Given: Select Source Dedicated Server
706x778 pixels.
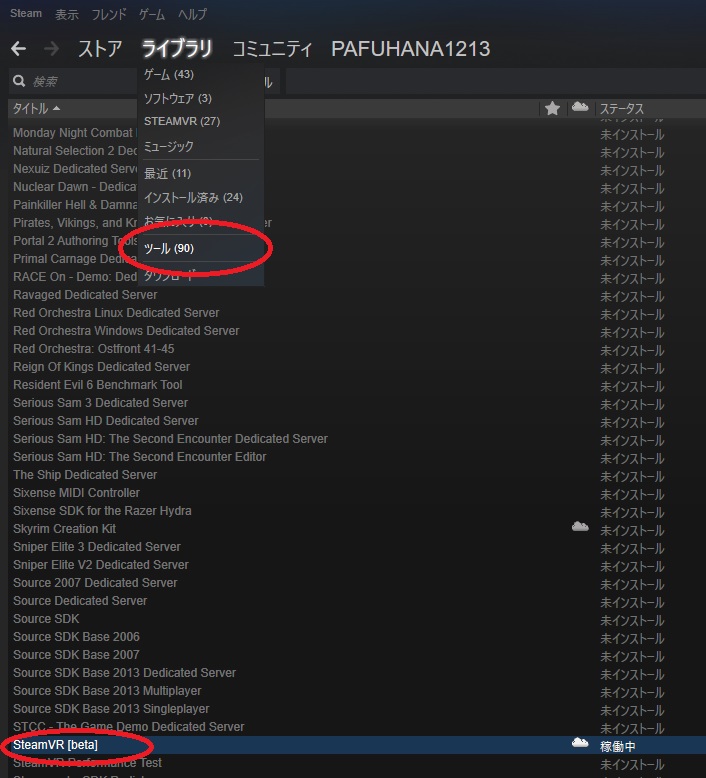Looking at the screenshot, I should pos(80,601).
